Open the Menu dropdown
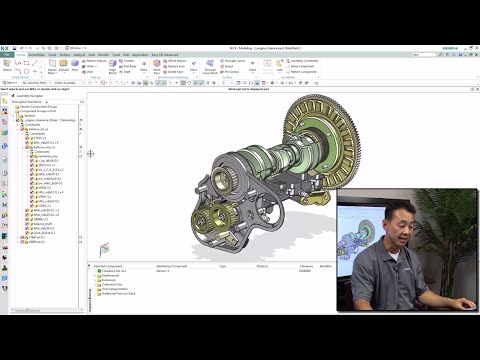 click(x=10, y=83)
